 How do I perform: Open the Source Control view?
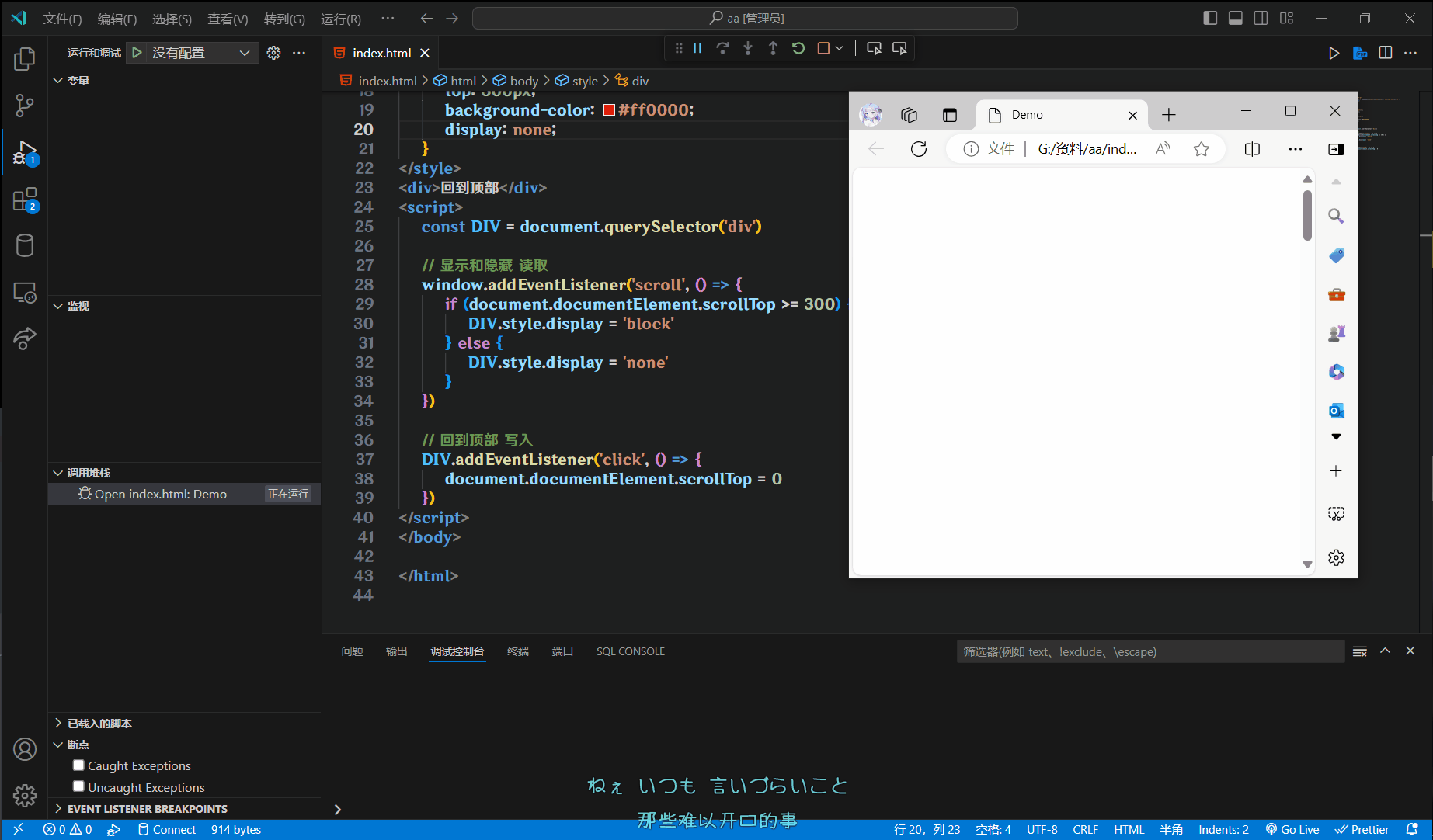[25, 106]
